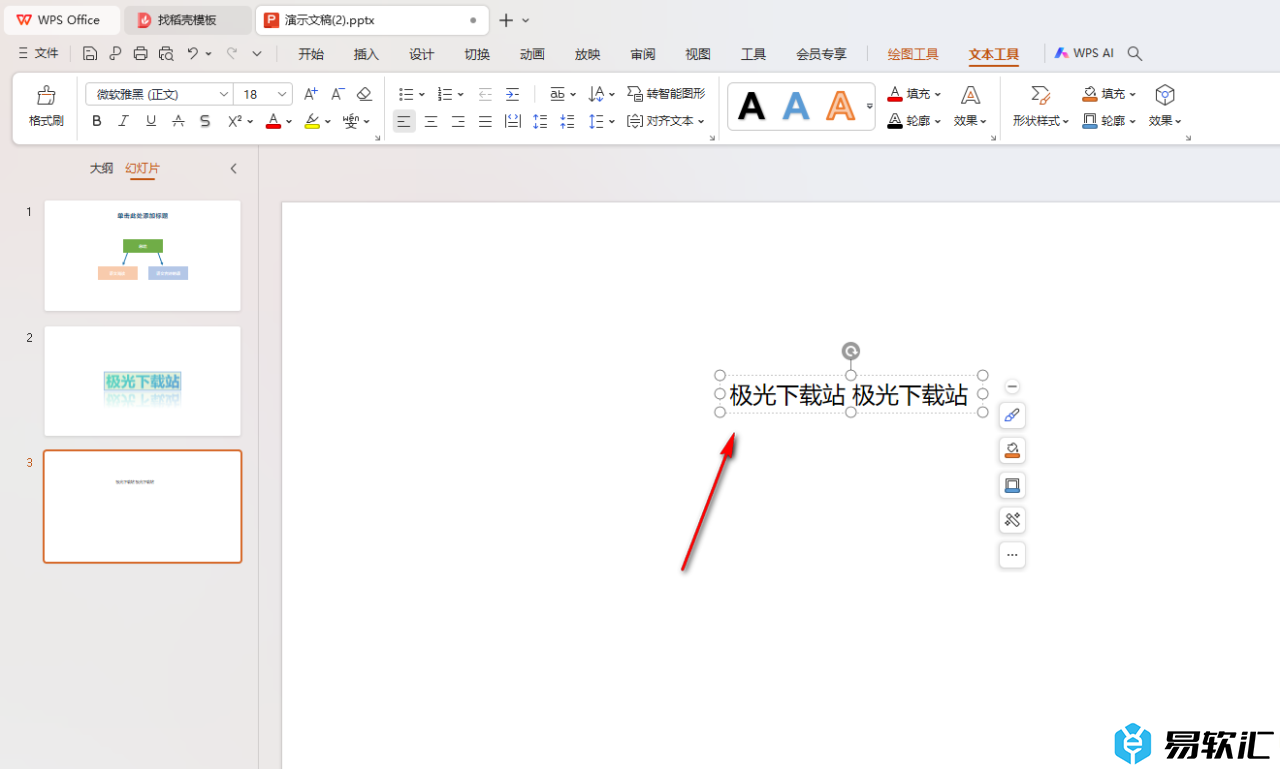Decrease font size with A- icon
Screen dimensions: 1280x769
pos(338,94)
